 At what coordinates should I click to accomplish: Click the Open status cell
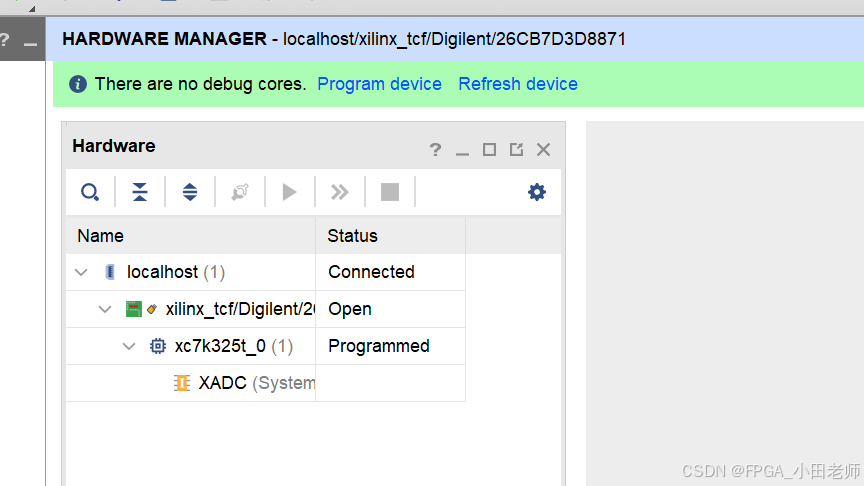click(391, 309)
